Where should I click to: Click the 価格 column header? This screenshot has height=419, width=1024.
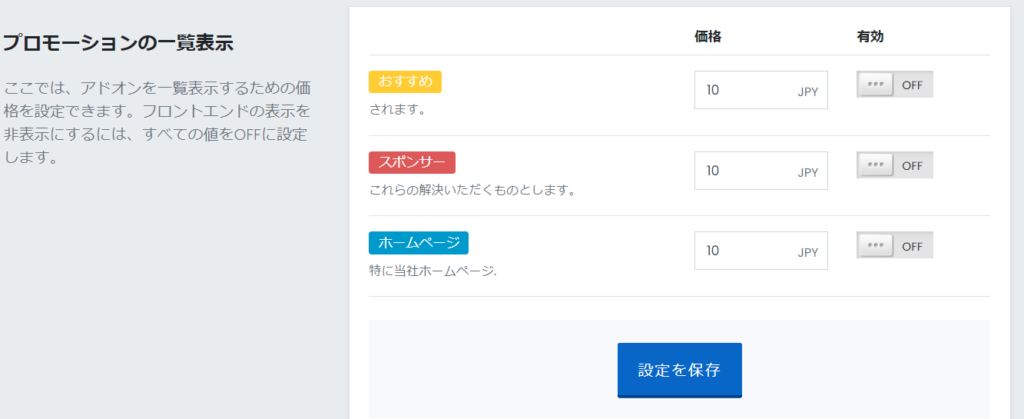point(707,37)
